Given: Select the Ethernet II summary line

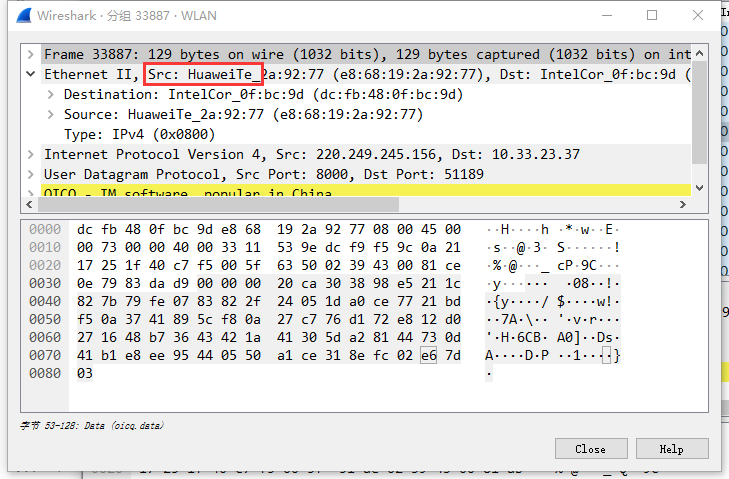Looking at the screenshot, I should click(367, 74).
